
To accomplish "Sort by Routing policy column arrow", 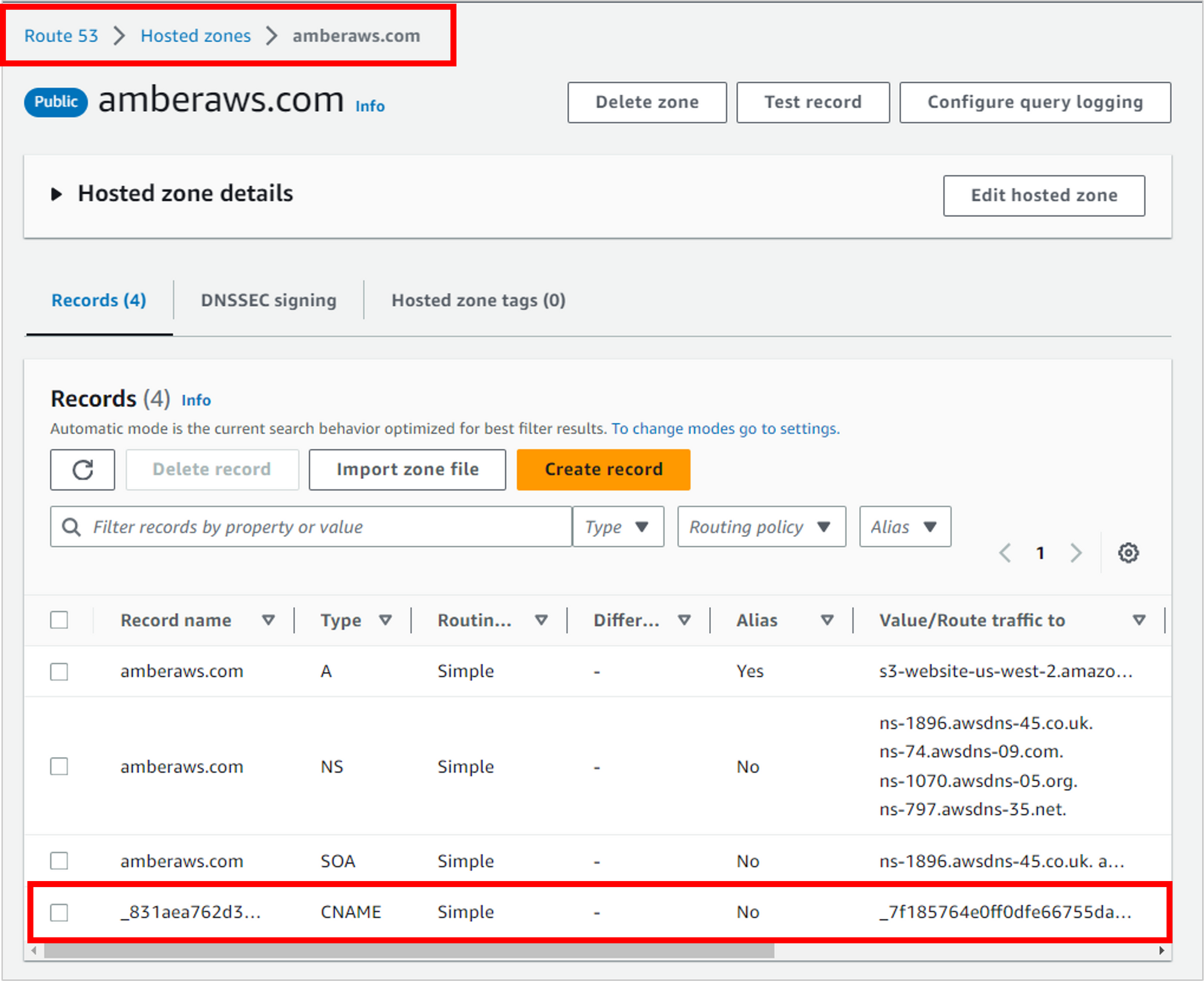I will click(541, 620).
